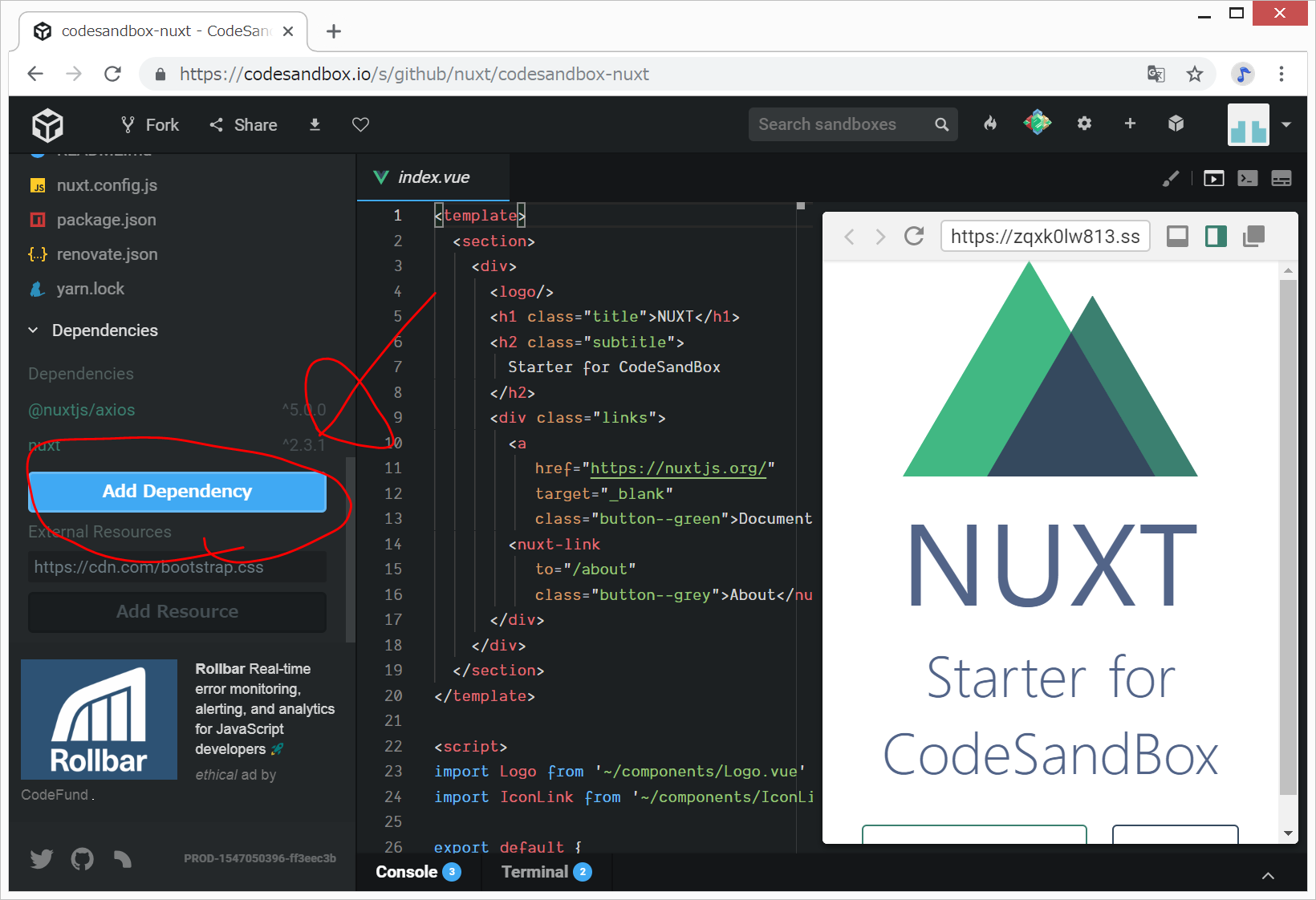
Task: Open settings gear in header
Action: pyautogui.click(x=1084, y=124)
